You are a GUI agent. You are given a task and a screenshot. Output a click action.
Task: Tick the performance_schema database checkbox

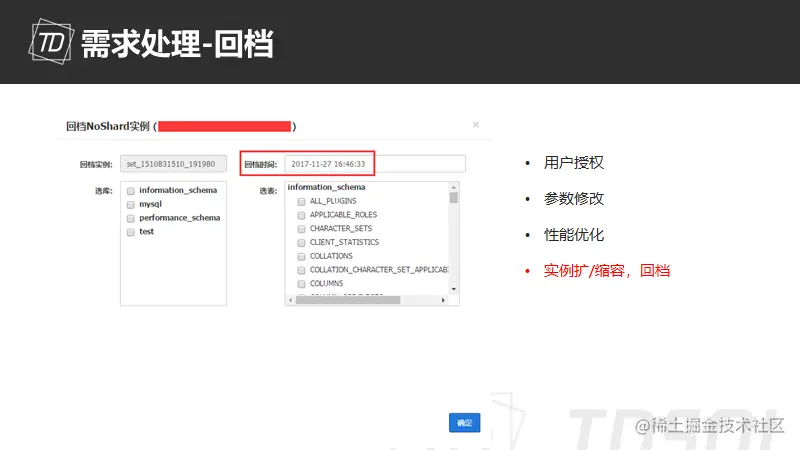tap(131, 218)
